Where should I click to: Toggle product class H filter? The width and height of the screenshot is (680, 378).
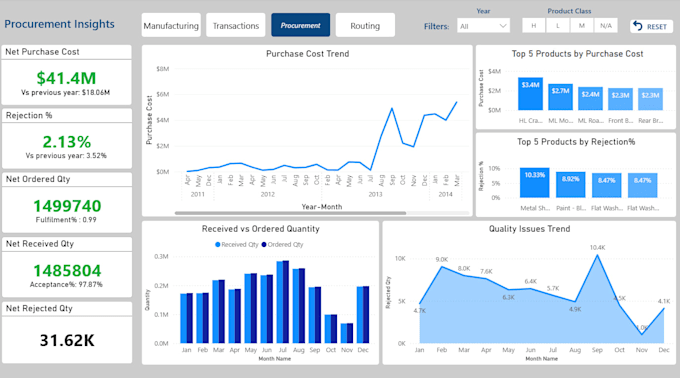click(534, 26)
